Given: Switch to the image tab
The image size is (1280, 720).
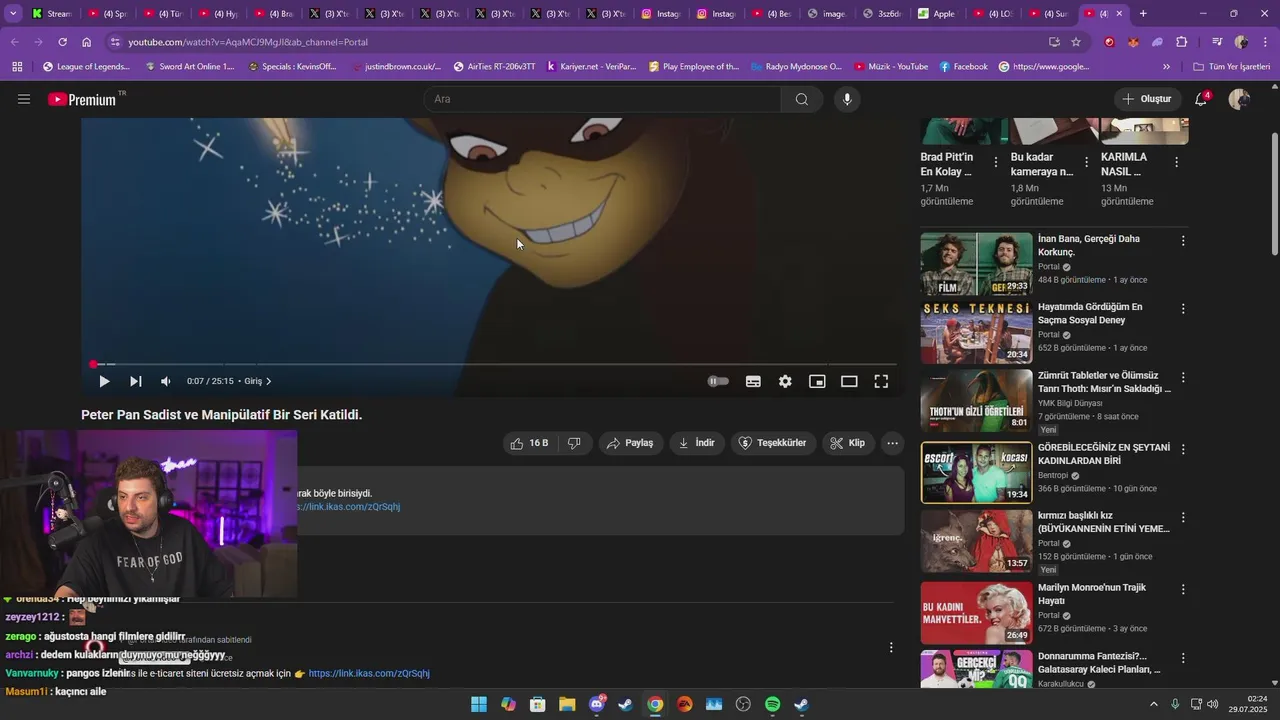Looking at the screenshot, I should [x=826, y=14].
